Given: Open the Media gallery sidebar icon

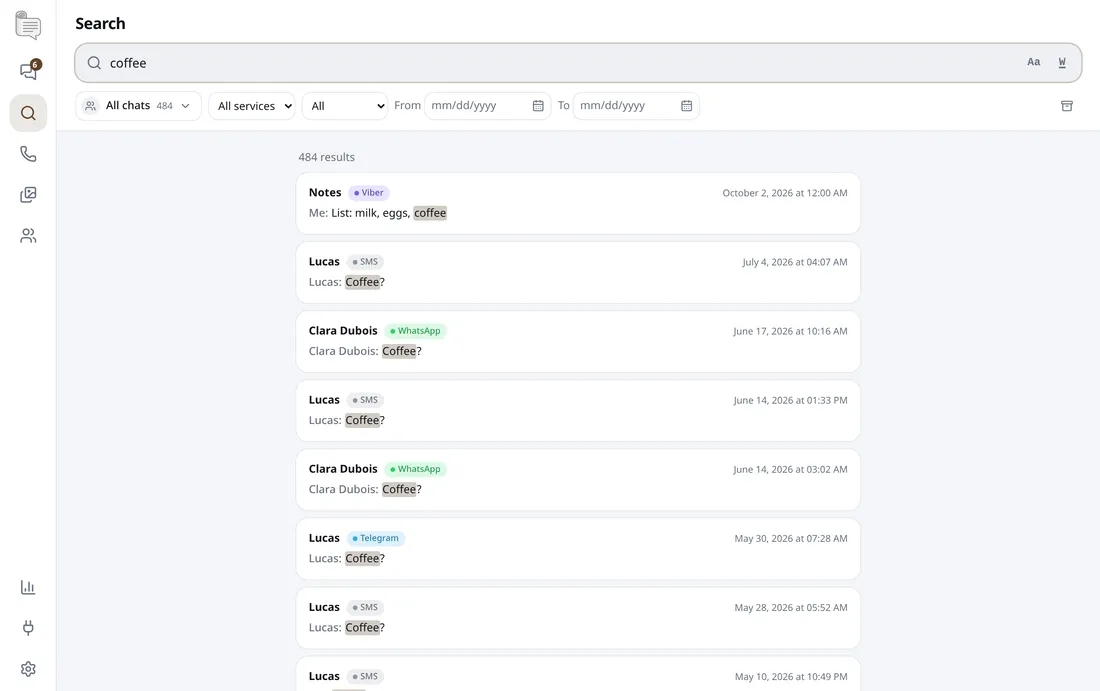Looking at the screenshot, I should click(28, 194).
